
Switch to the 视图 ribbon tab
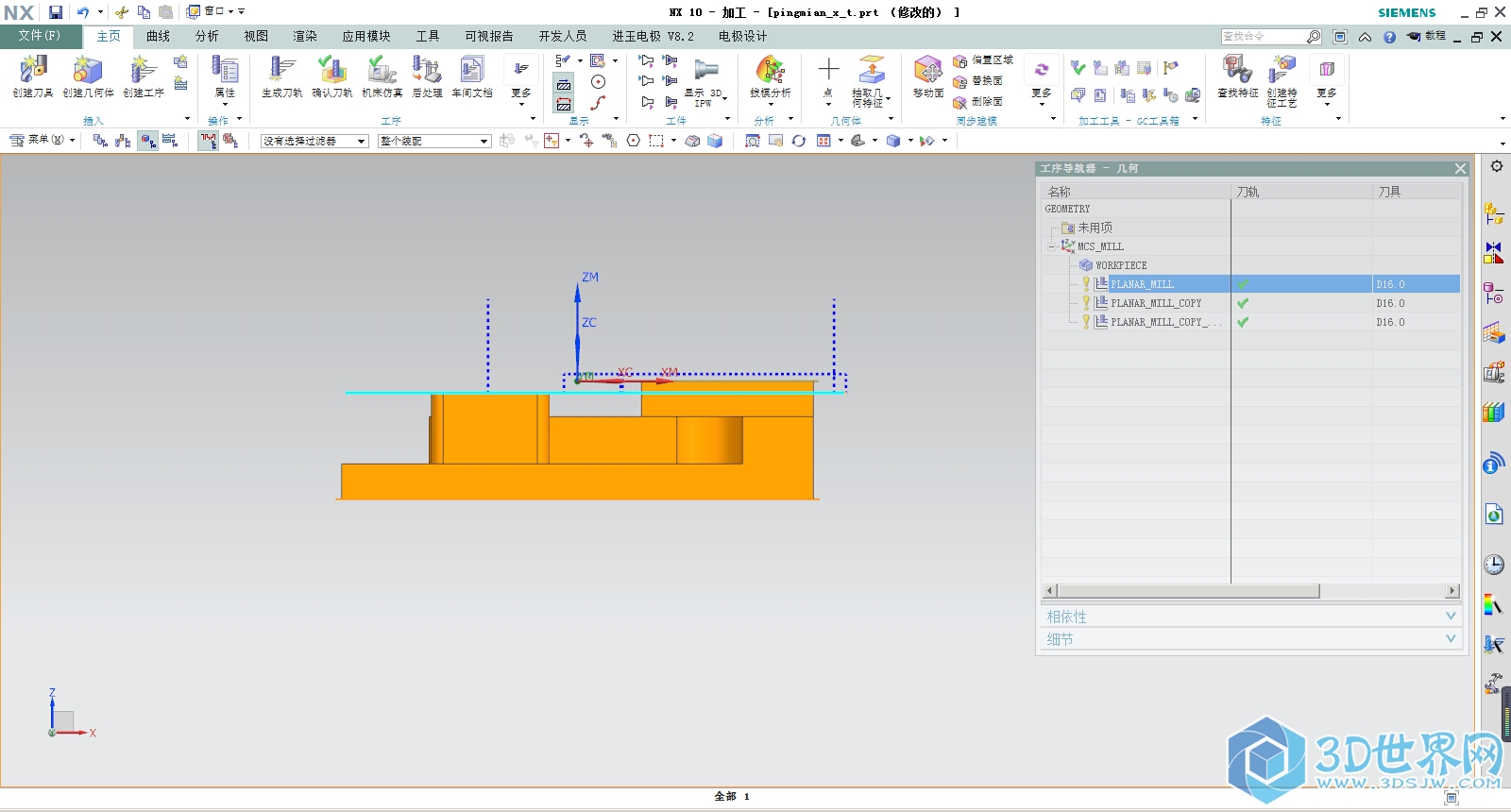[256, 36]
